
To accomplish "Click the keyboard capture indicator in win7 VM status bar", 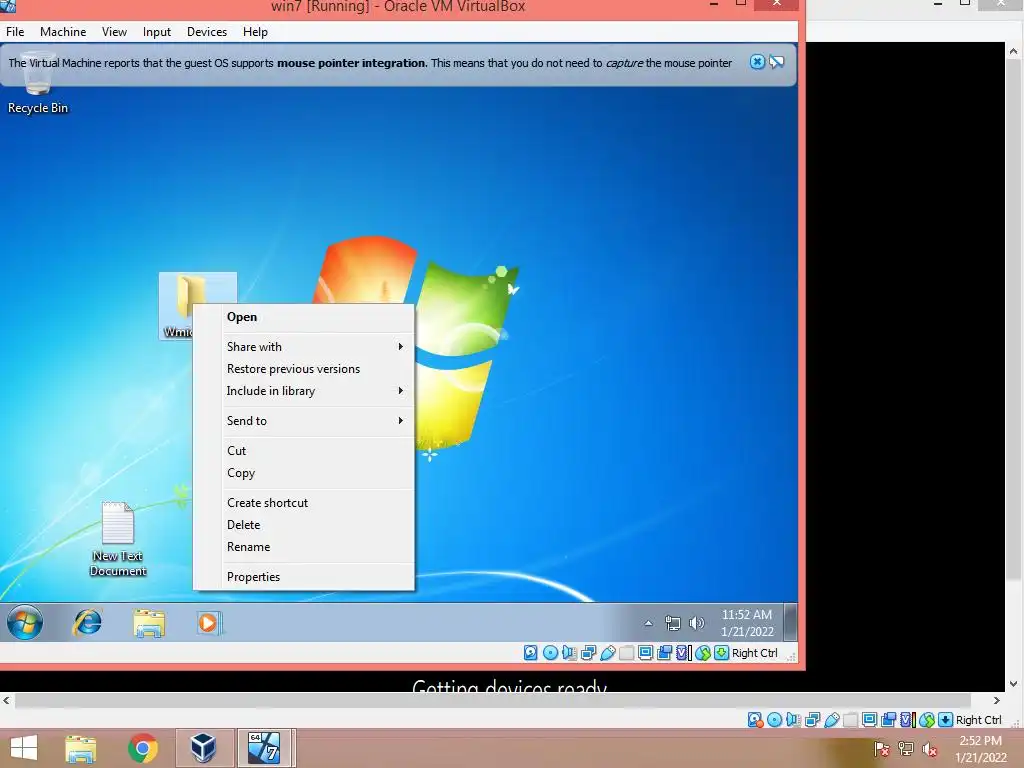I will (722, 652).
